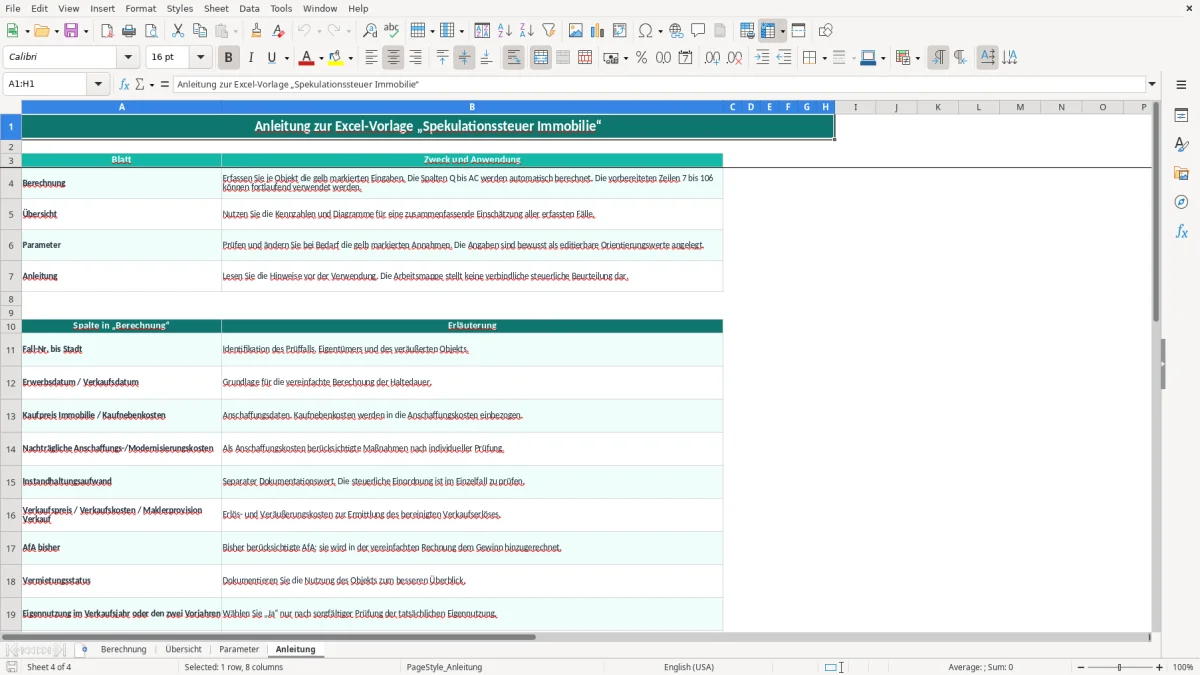Open the sidebar Gallery deck
This screenshot has height=675, width=1200.
coord(1181,173)
